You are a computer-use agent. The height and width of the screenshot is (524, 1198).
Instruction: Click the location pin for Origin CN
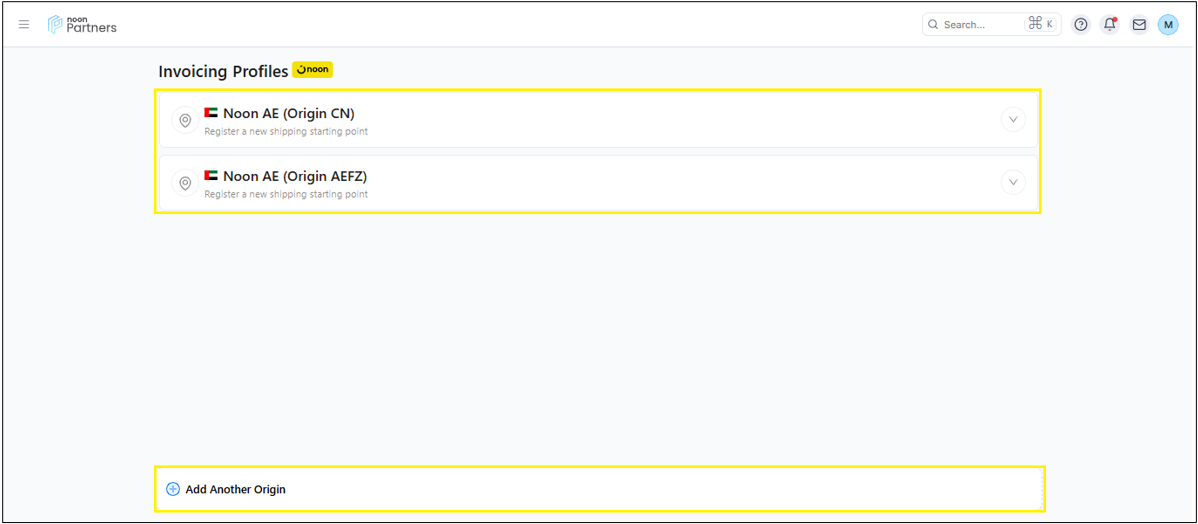(x=185, y=120)
